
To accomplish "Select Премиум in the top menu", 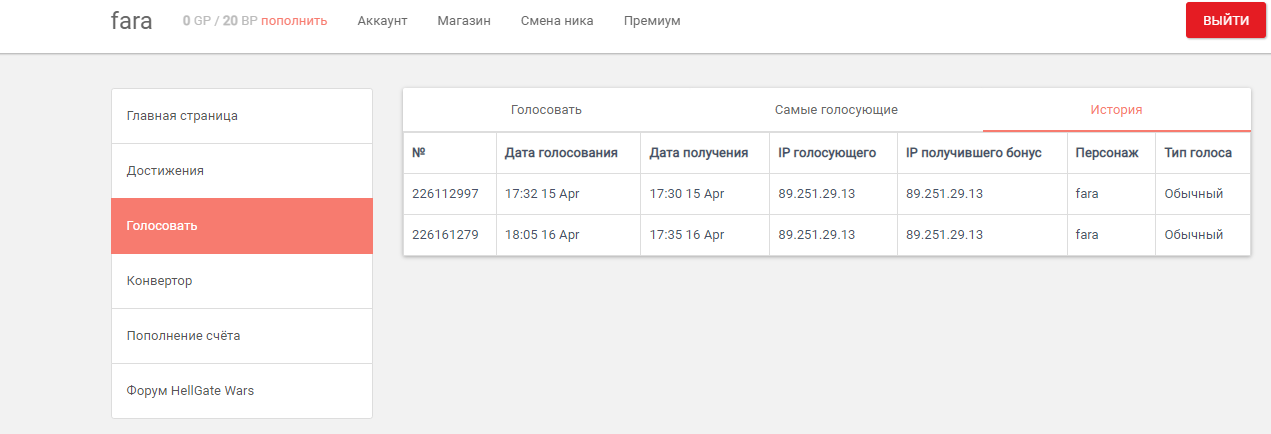I will tap(652, 21).
